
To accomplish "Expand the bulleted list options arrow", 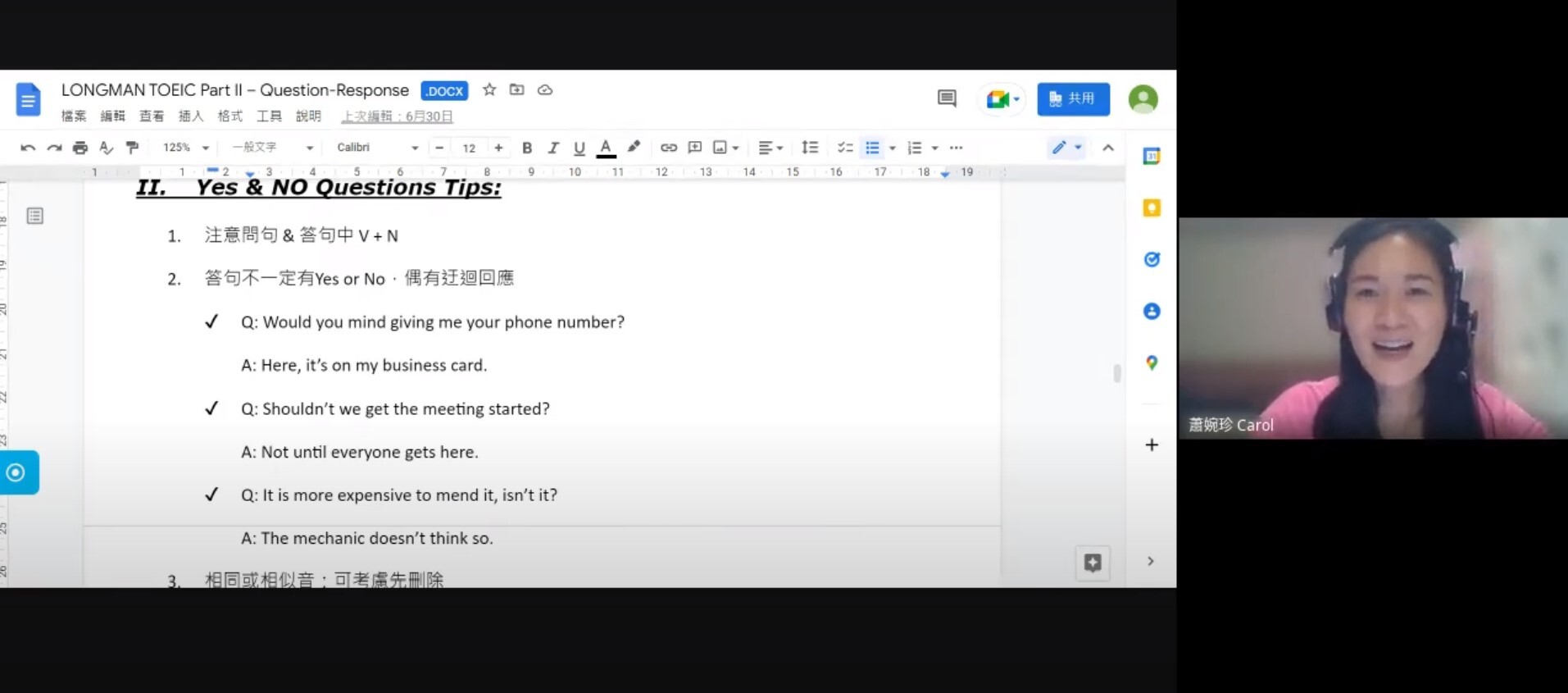I will [x=892, y=148].
